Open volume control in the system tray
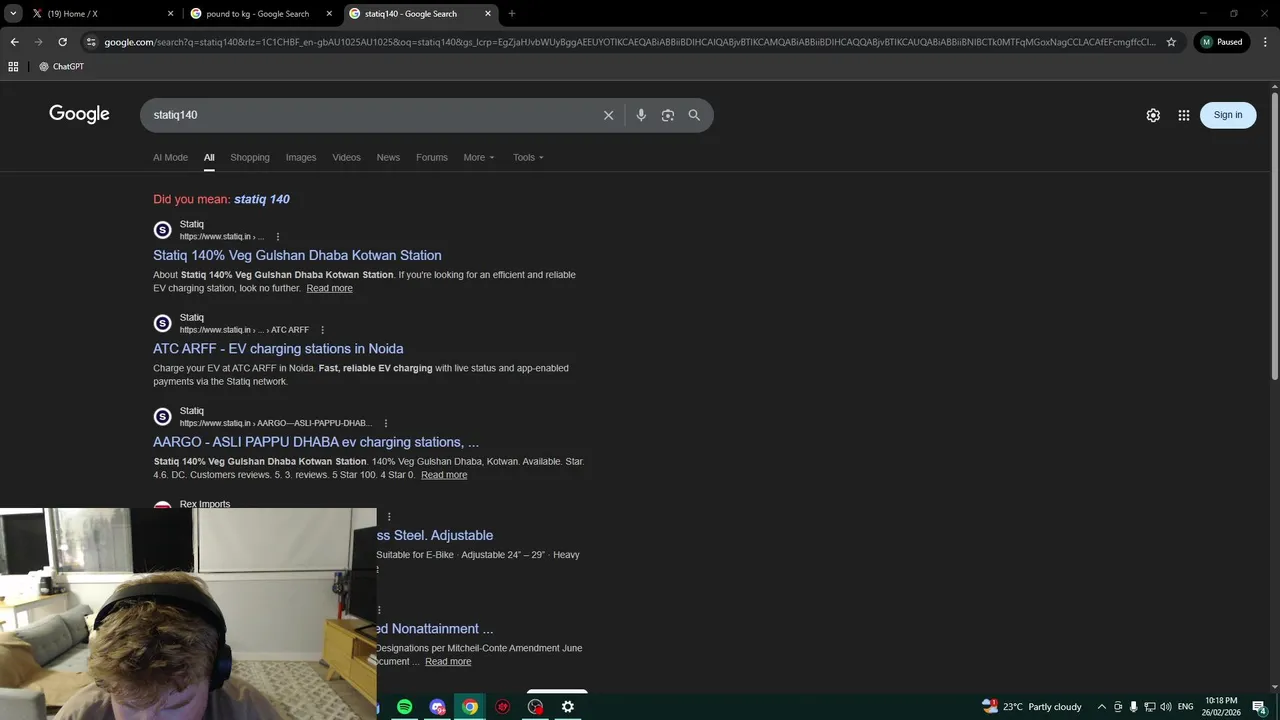The height and width of the screenshot is (720, 1280). click(x=1166, y=707)
